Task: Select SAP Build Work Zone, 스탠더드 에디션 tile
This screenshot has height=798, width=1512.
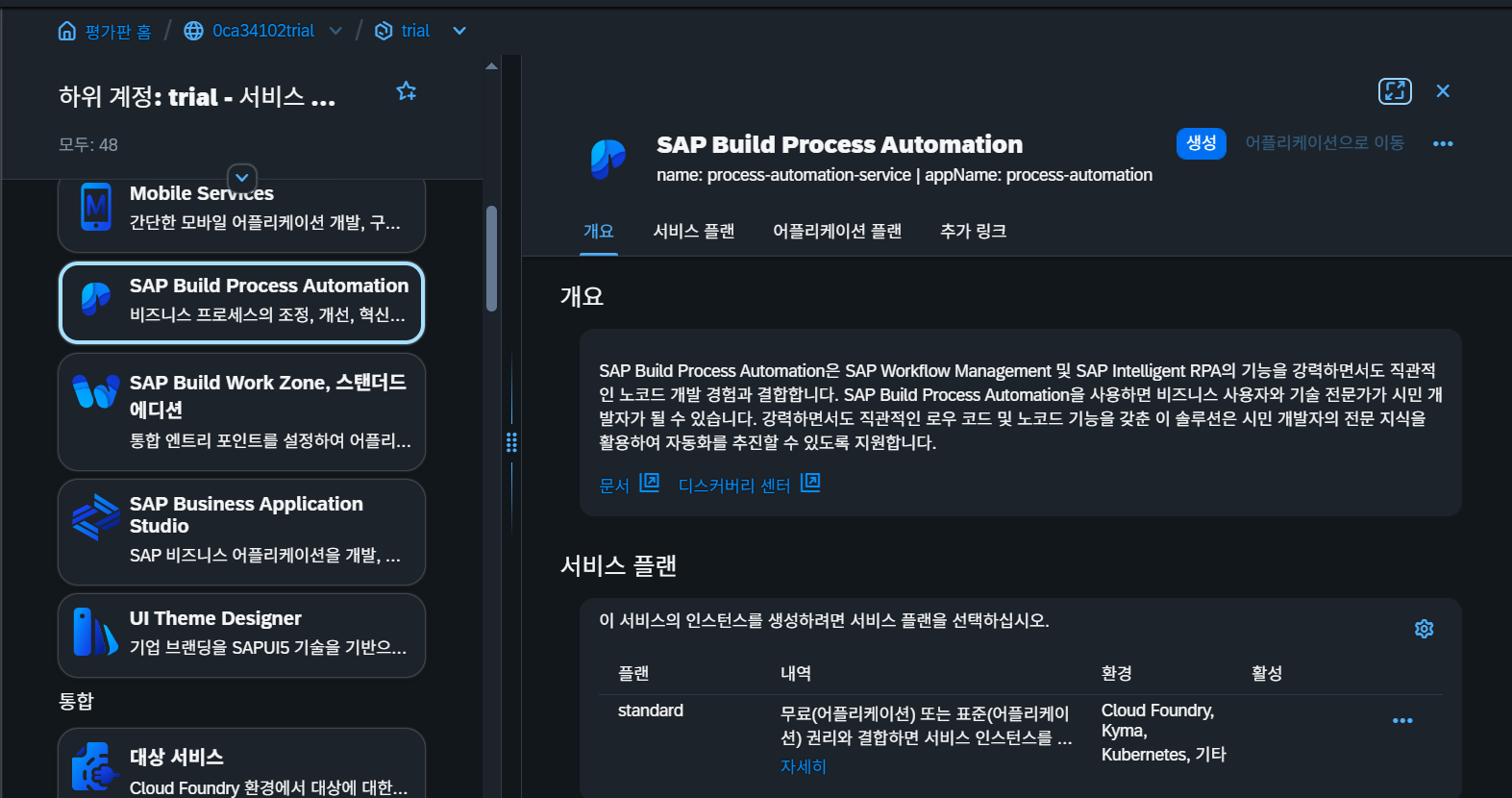Action: pos(241,411)
